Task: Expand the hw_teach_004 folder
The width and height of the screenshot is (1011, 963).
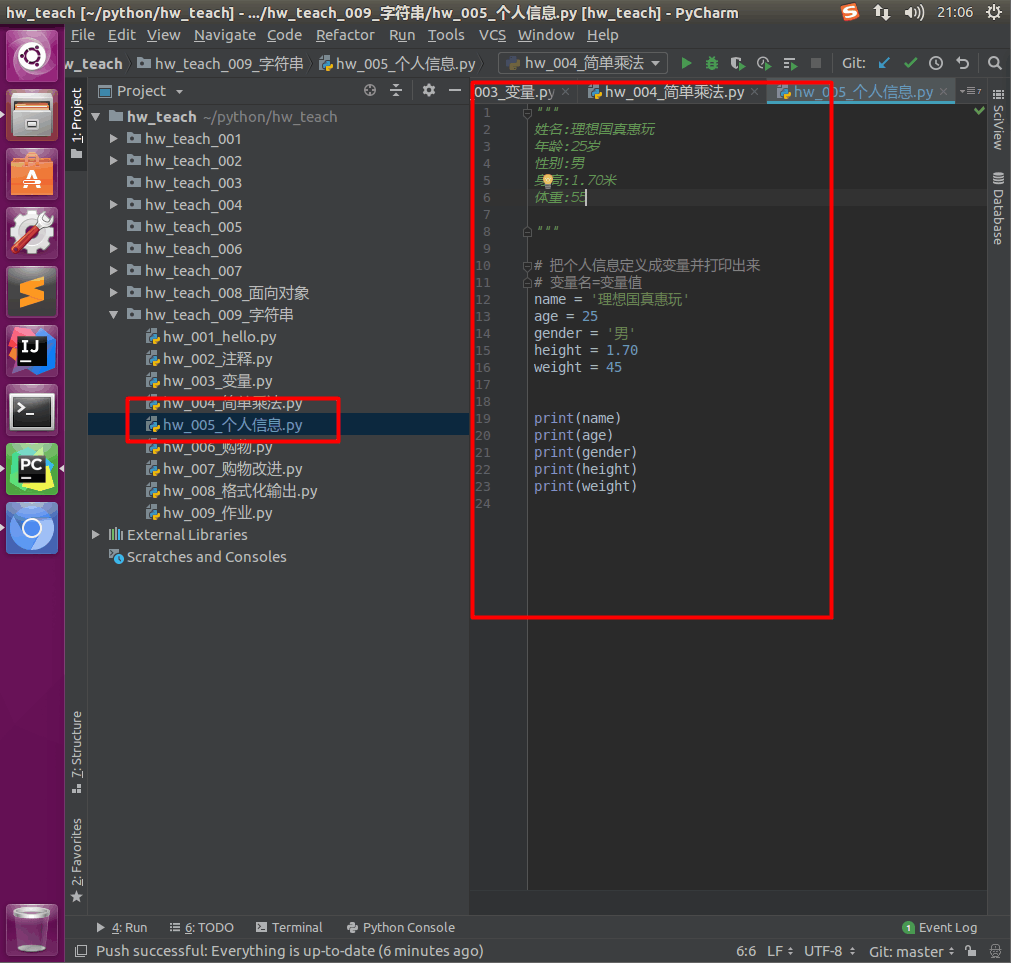Action: tap(113, 204)
